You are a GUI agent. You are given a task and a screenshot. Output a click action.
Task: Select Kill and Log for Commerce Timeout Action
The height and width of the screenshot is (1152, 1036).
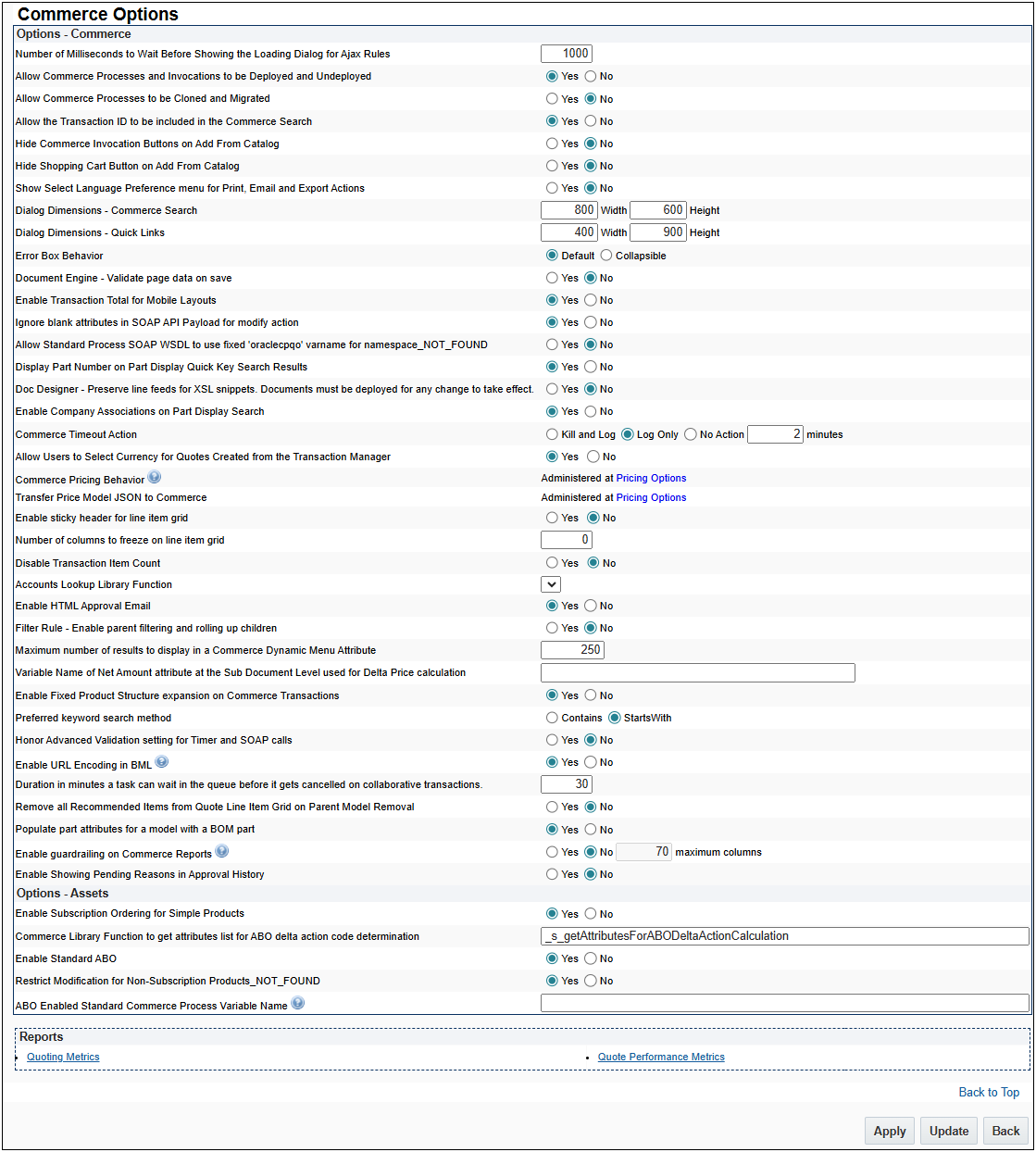pos(553,433)
